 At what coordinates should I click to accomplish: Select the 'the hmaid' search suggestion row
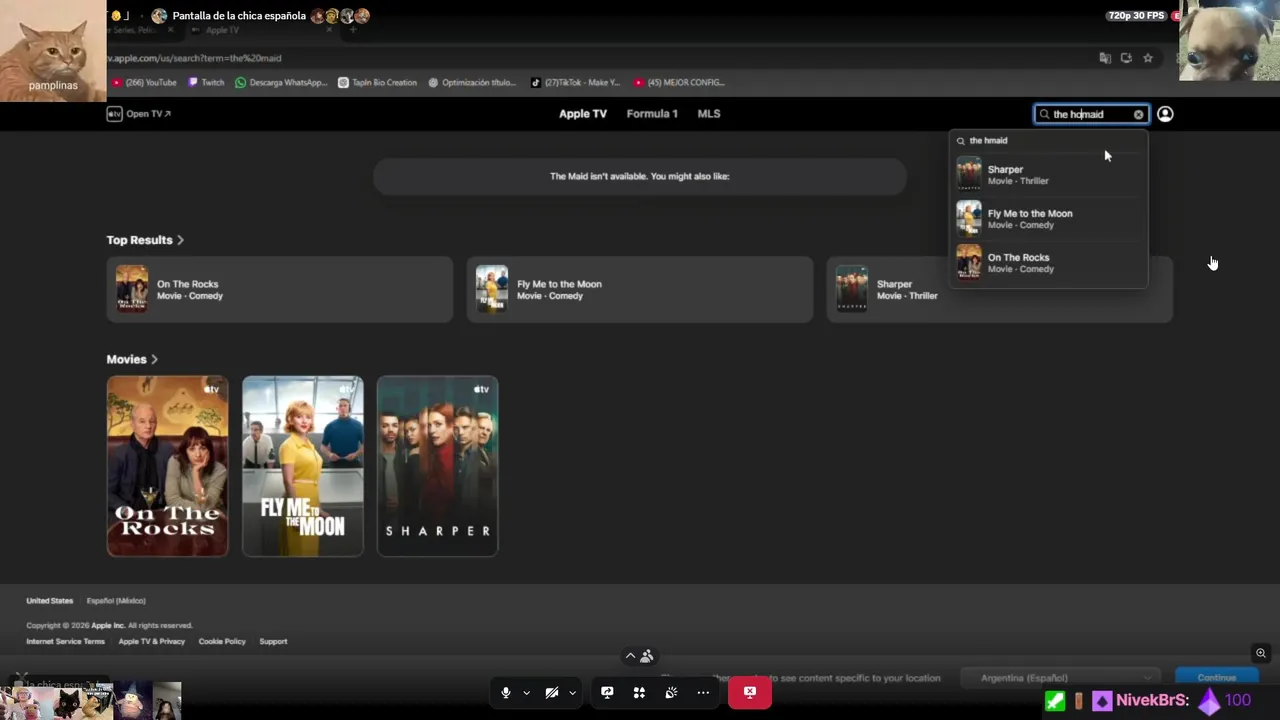(x=1048, y=141)
